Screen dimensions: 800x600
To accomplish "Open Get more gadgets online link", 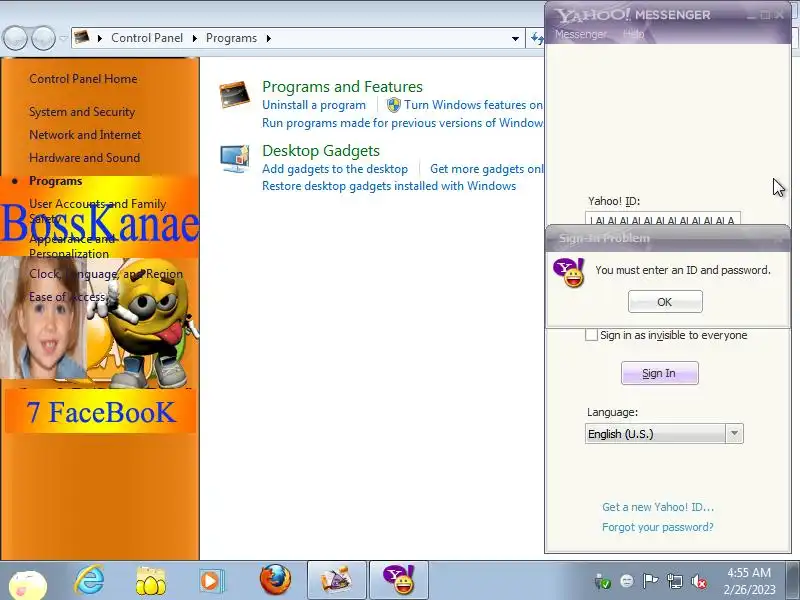I will pos(487,169).
